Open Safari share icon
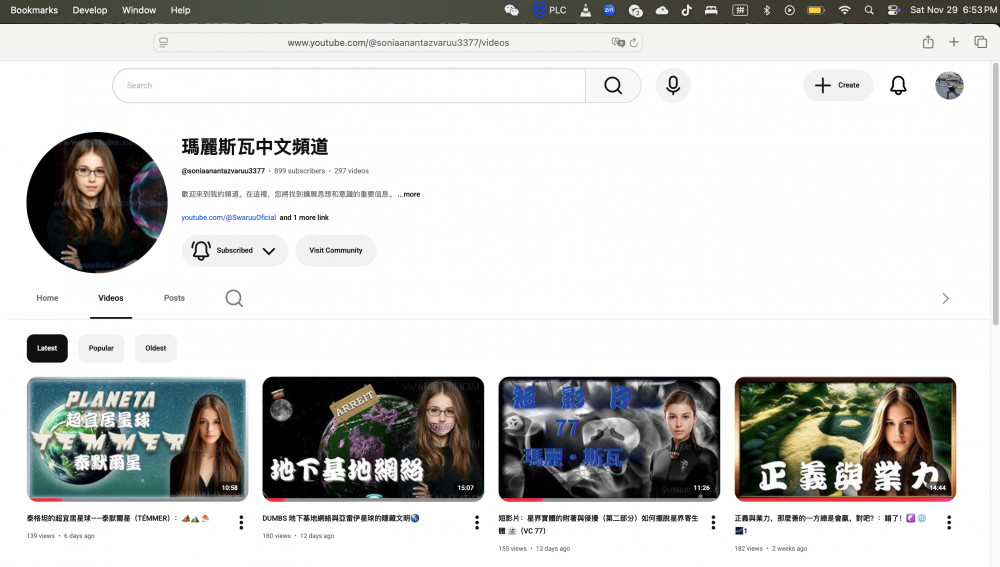Viewport: 1000px width, 567px height. coord(928,42)
